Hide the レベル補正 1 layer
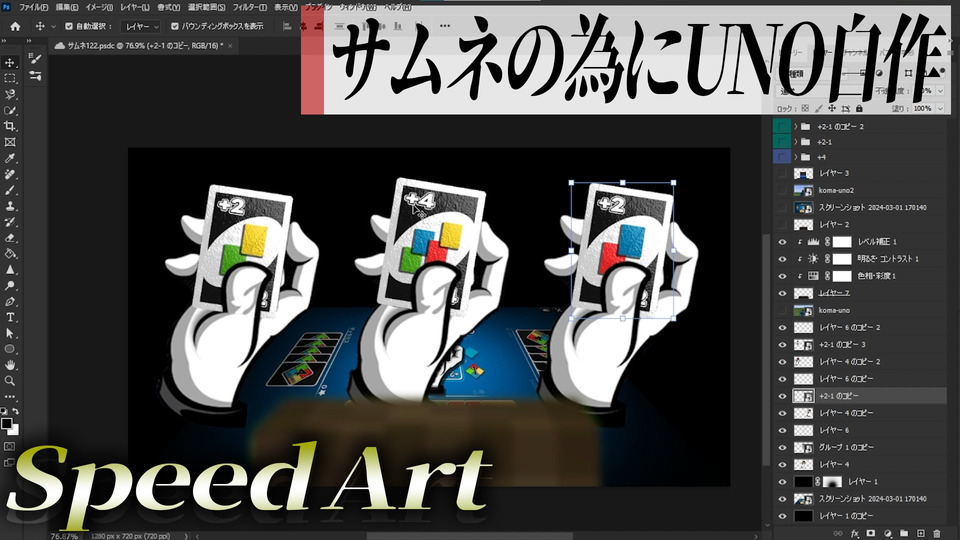 point(782,242)
